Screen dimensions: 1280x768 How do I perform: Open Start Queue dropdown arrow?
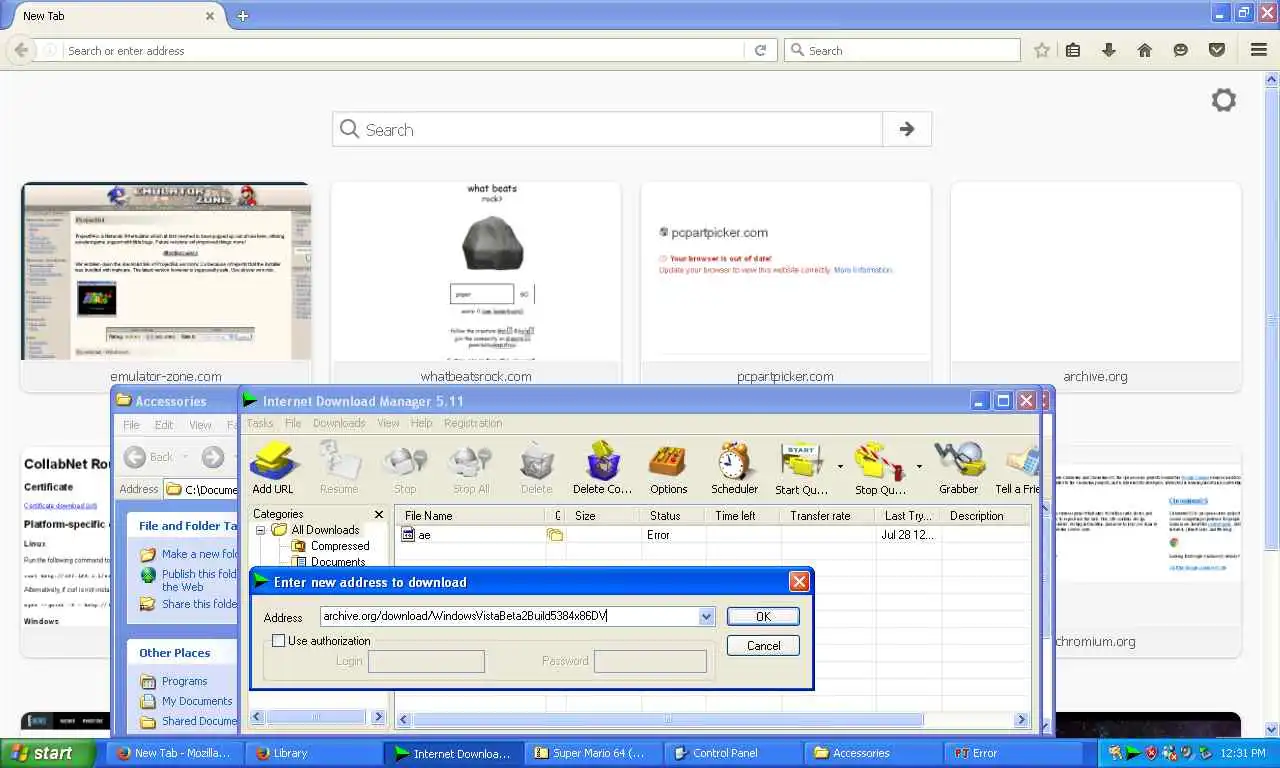pyautogui.click(x=840, y=466)
